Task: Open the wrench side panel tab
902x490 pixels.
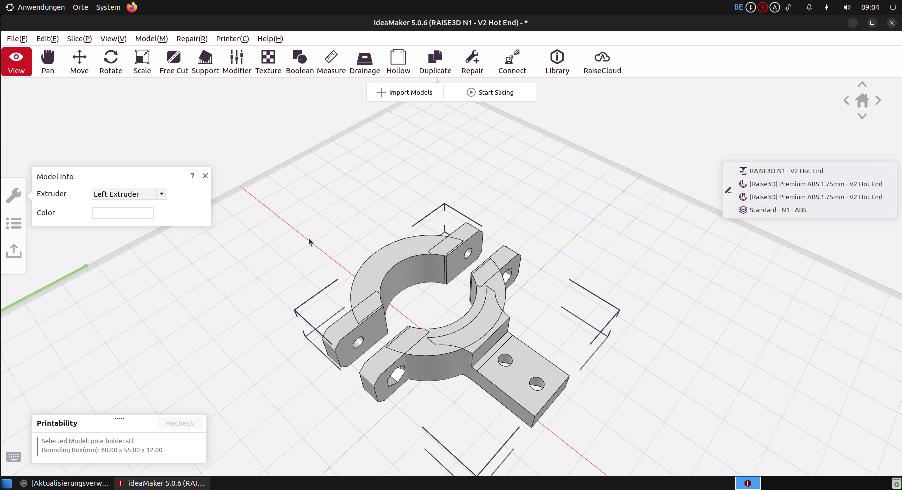Action: 13,196
